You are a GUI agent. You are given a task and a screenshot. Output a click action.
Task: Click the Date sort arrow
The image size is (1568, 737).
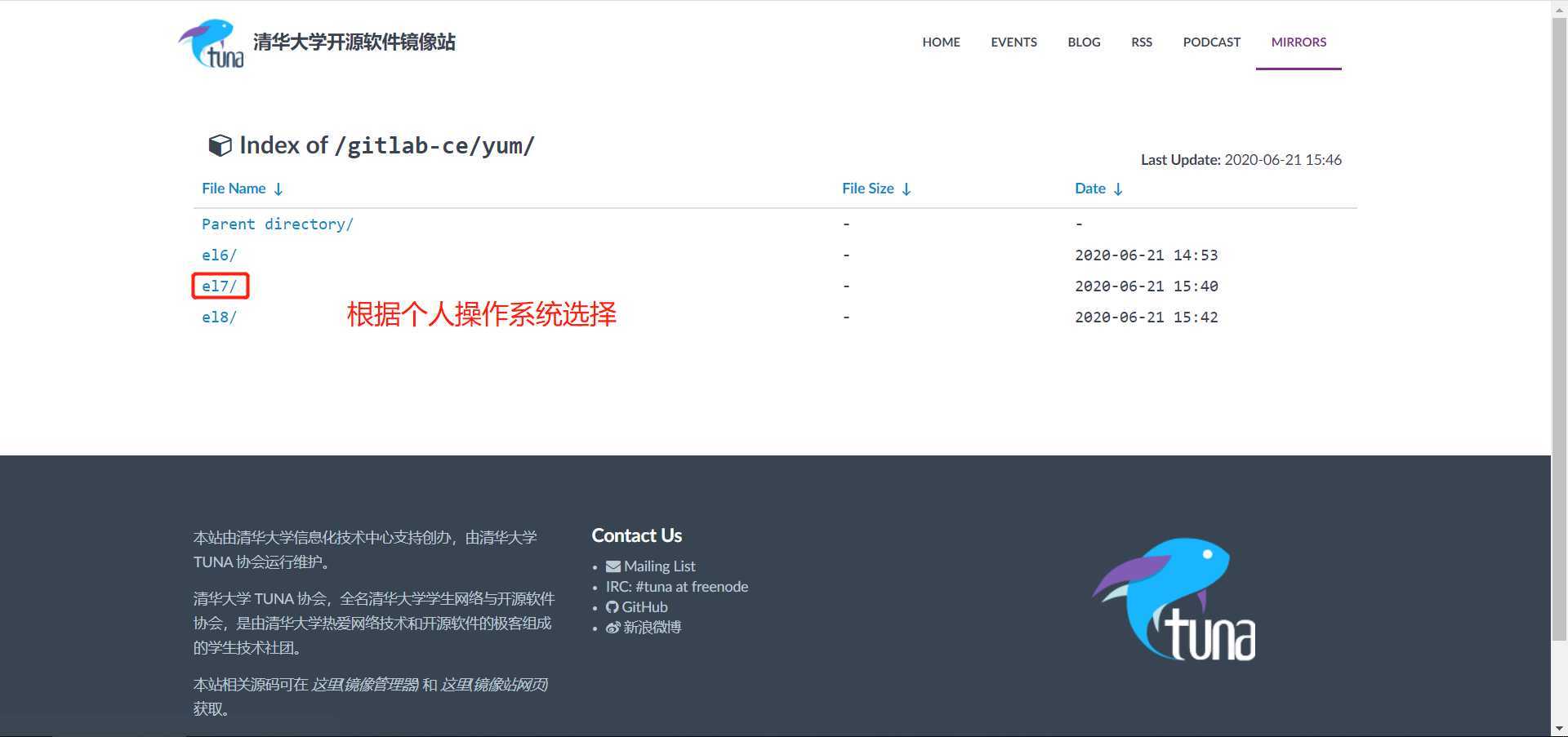point(1118,189)
